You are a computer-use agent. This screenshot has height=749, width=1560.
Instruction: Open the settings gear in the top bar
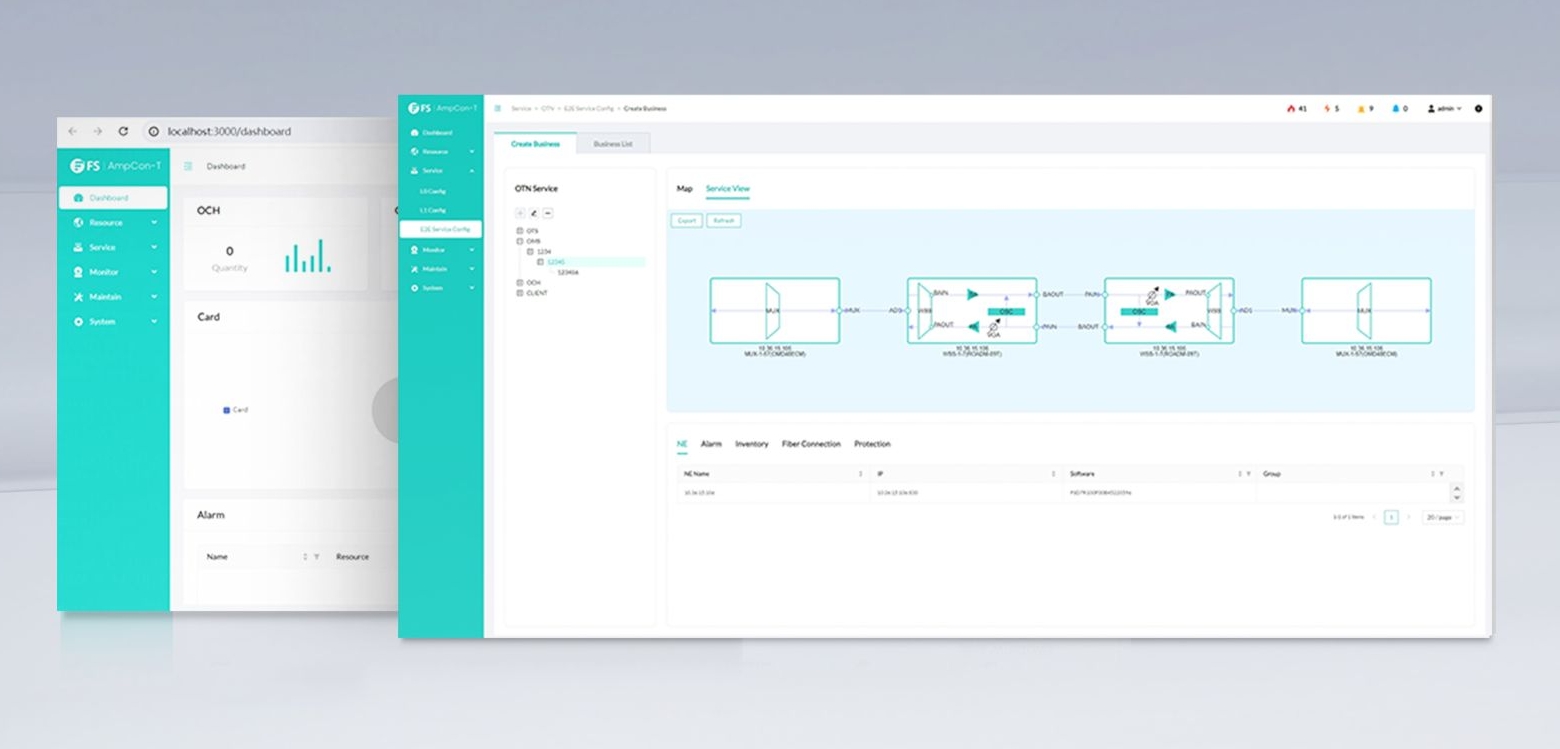pos(1478,109)
